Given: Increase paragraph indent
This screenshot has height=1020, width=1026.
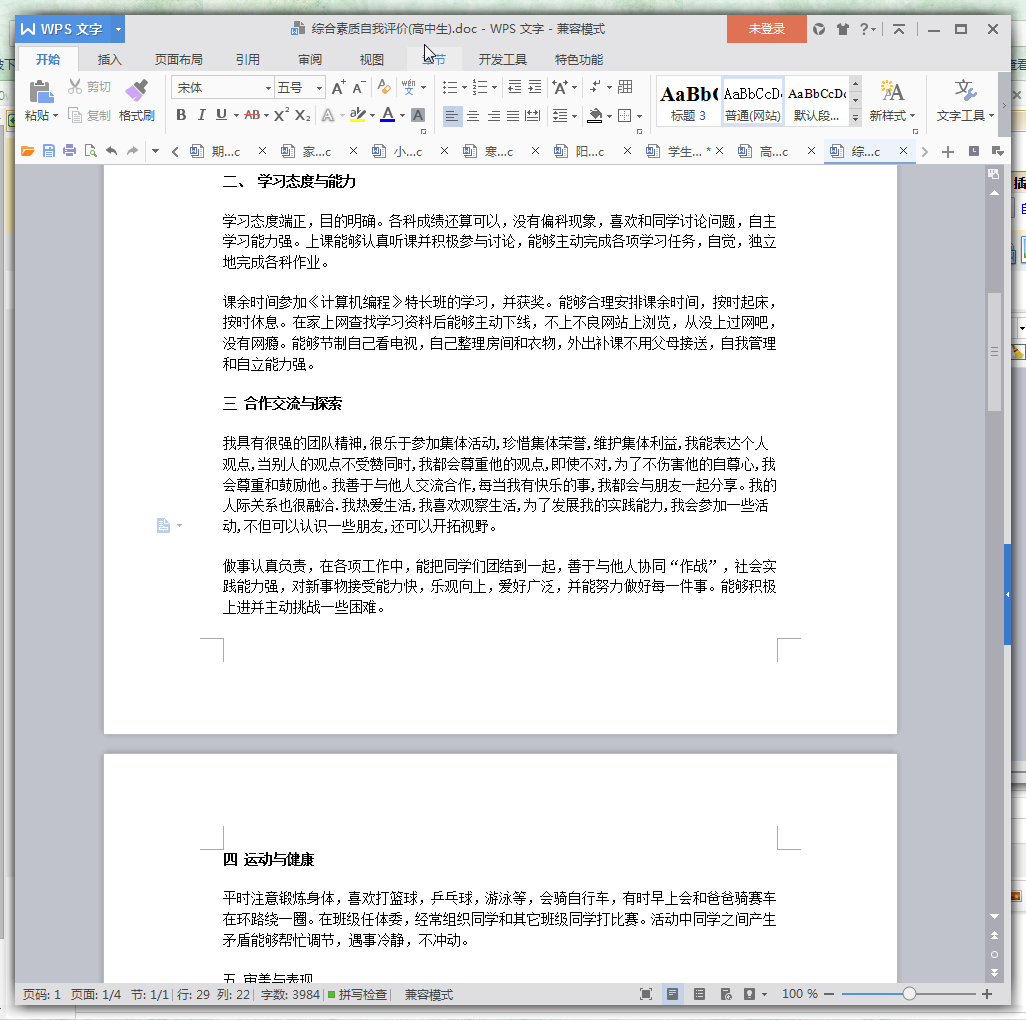Looking at the screenshot, I should point(535,87).
